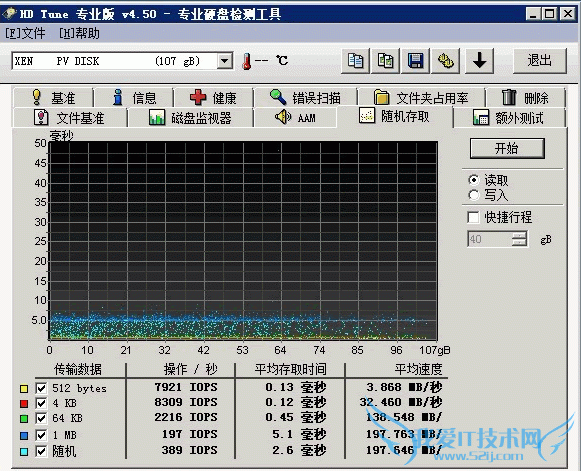Copy screenshot to clipboard icon
The image size is (581, 471).
(x=385, y=60)
